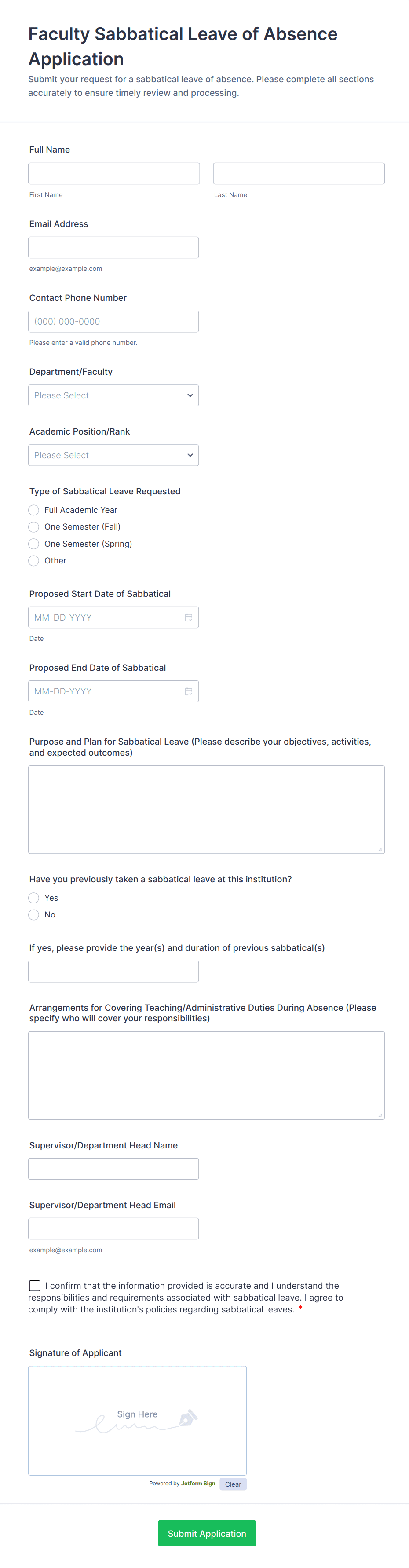This screenshot has height=1568, width=409.
Task: Click the signature pad to sign
Action: click(138, 1420)
